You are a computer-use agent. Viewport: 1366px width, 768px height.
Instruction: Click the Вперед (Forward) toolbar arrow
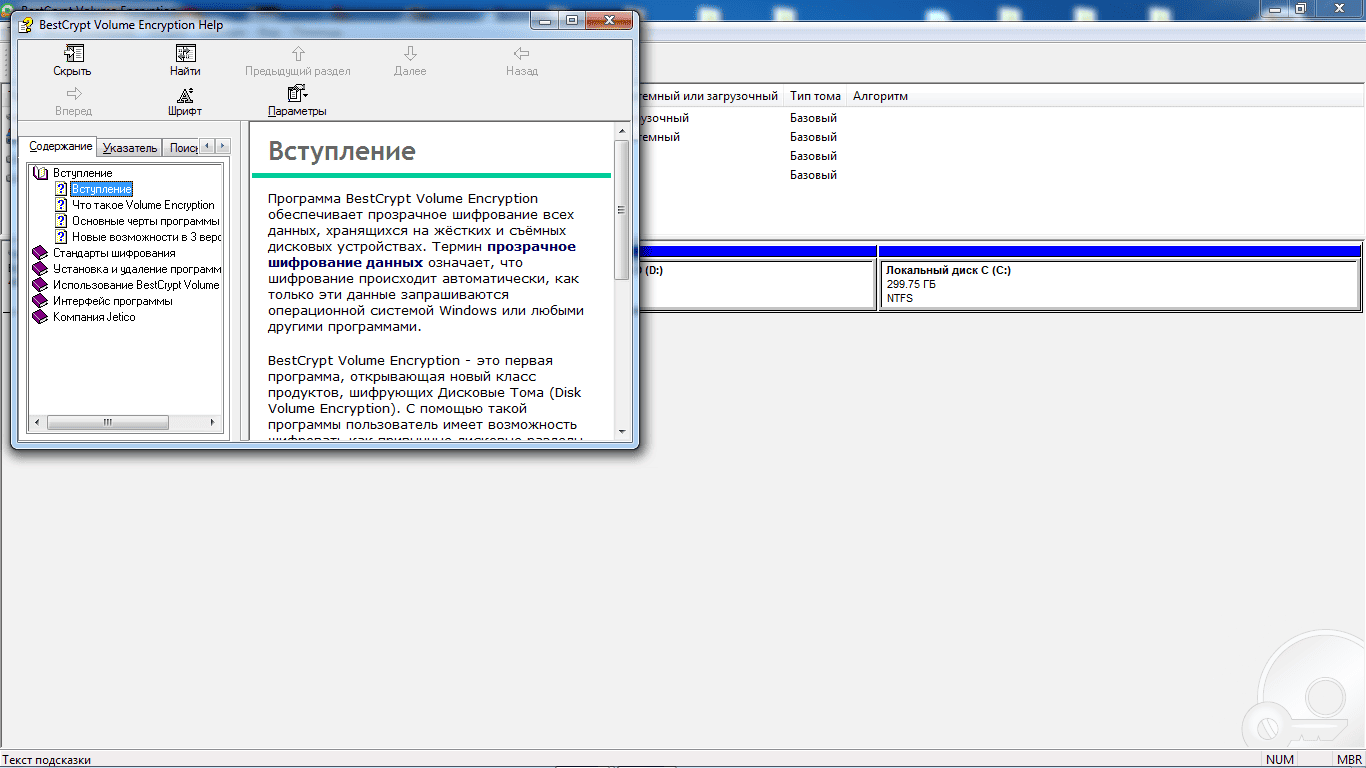tap(73, 101)
